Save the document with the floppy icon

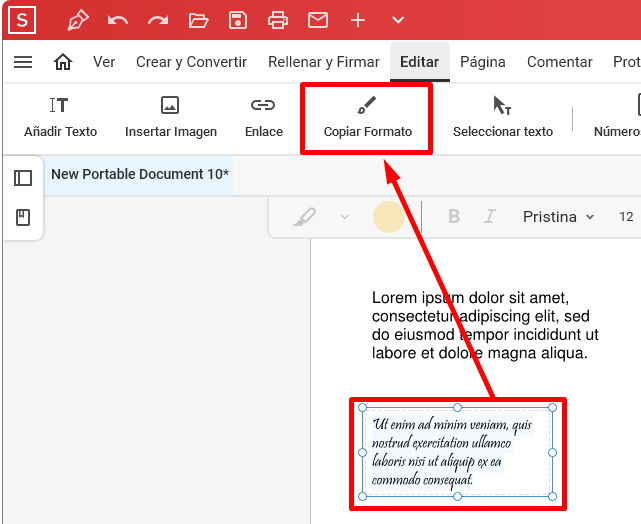pos(238,20)
